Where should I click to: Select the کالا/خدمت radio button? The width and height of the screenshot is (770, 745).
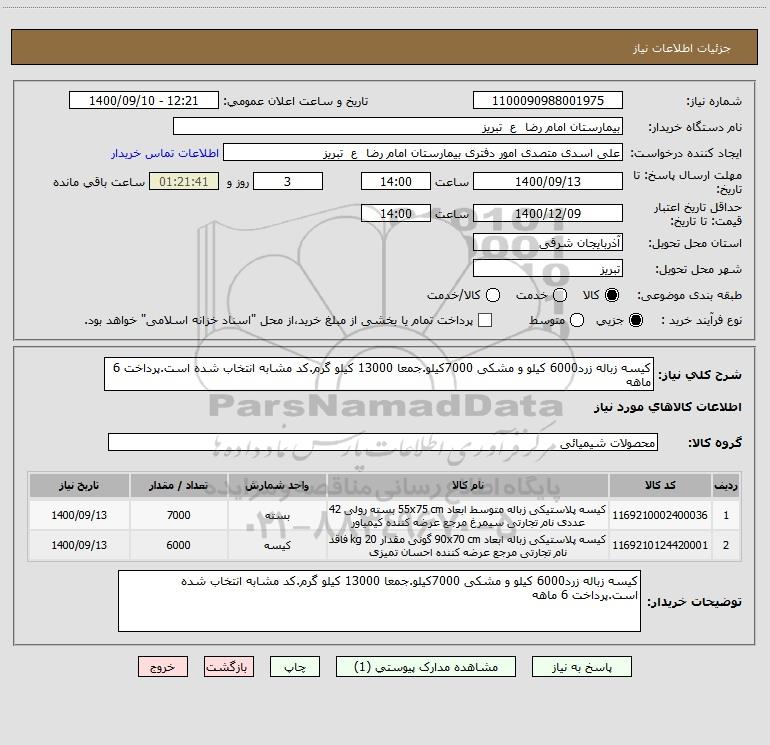click(493, 295)
